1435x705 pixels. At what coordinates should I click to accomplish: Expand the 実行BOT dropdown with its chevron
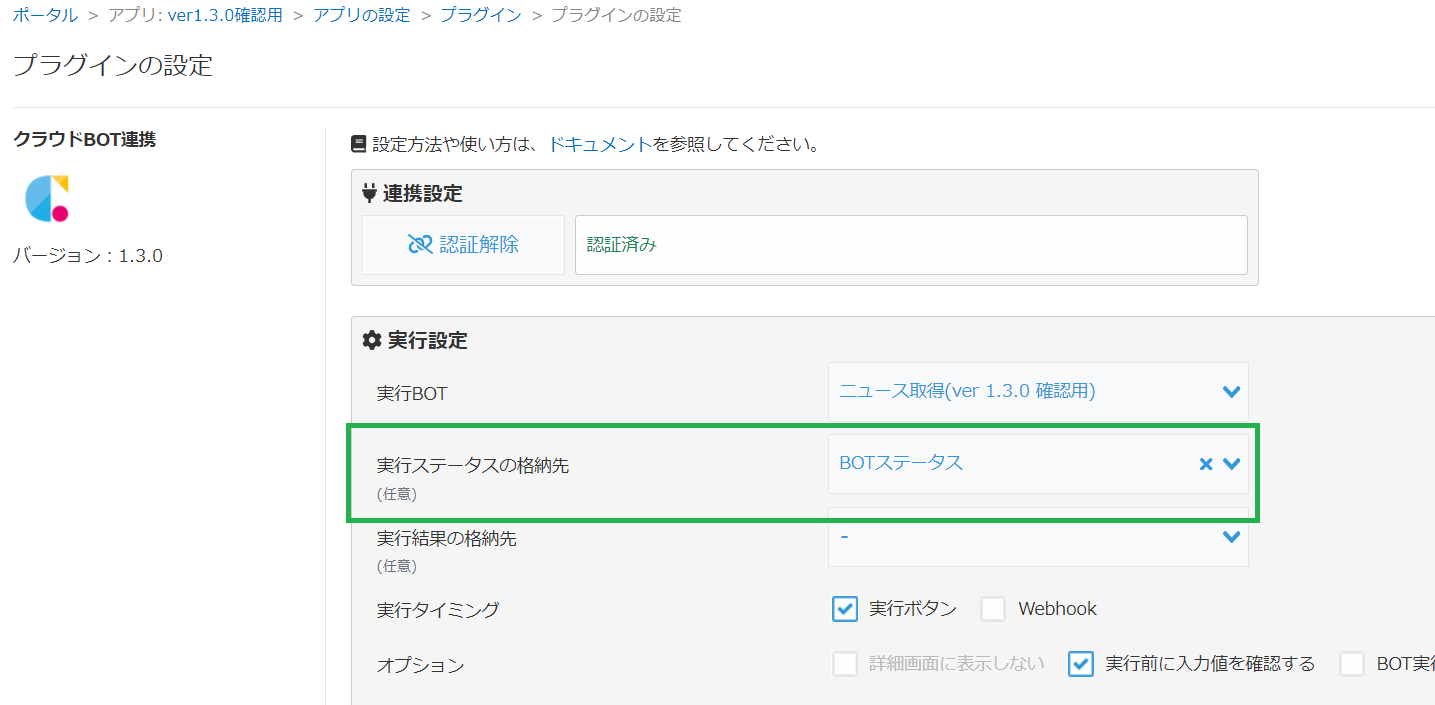point(1231,392)
